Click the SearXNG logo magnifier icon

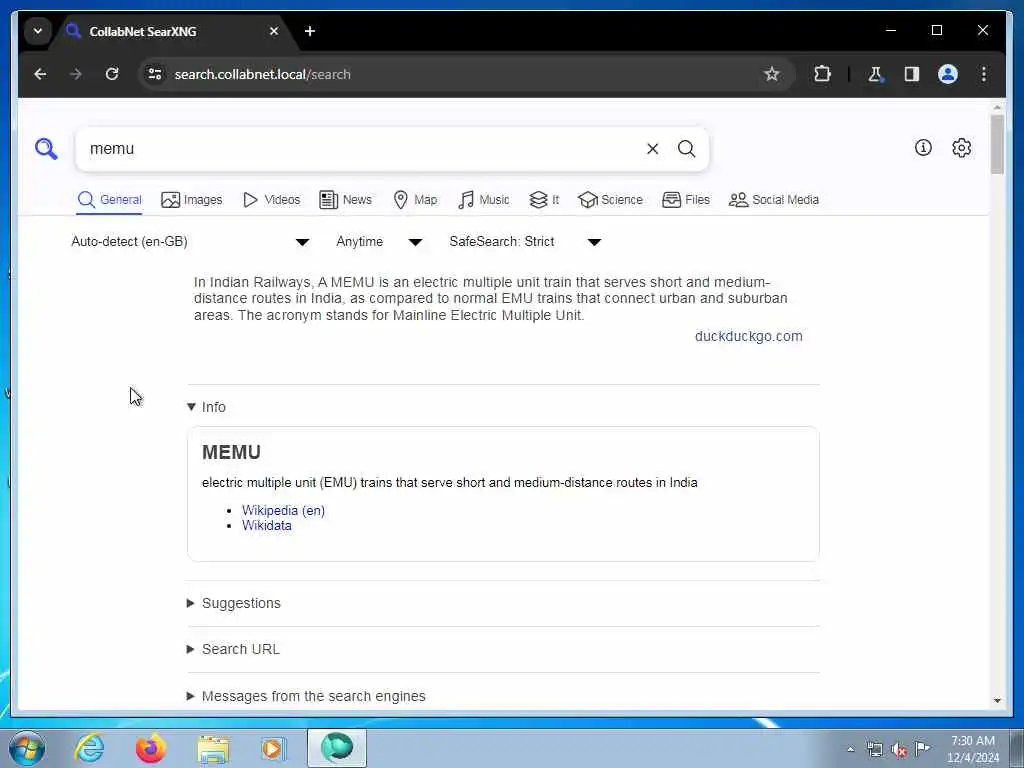(x=46, y=149)
